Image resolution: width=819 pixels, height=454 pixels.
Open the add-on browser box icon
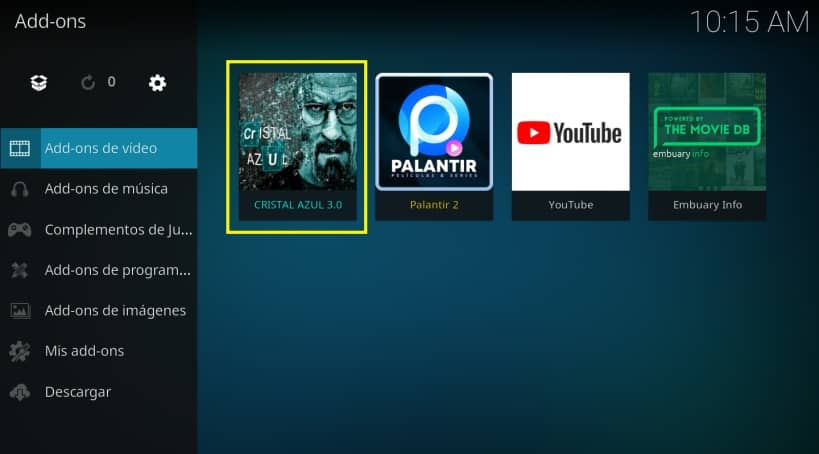pyautogui.click(x=39, y=83)
